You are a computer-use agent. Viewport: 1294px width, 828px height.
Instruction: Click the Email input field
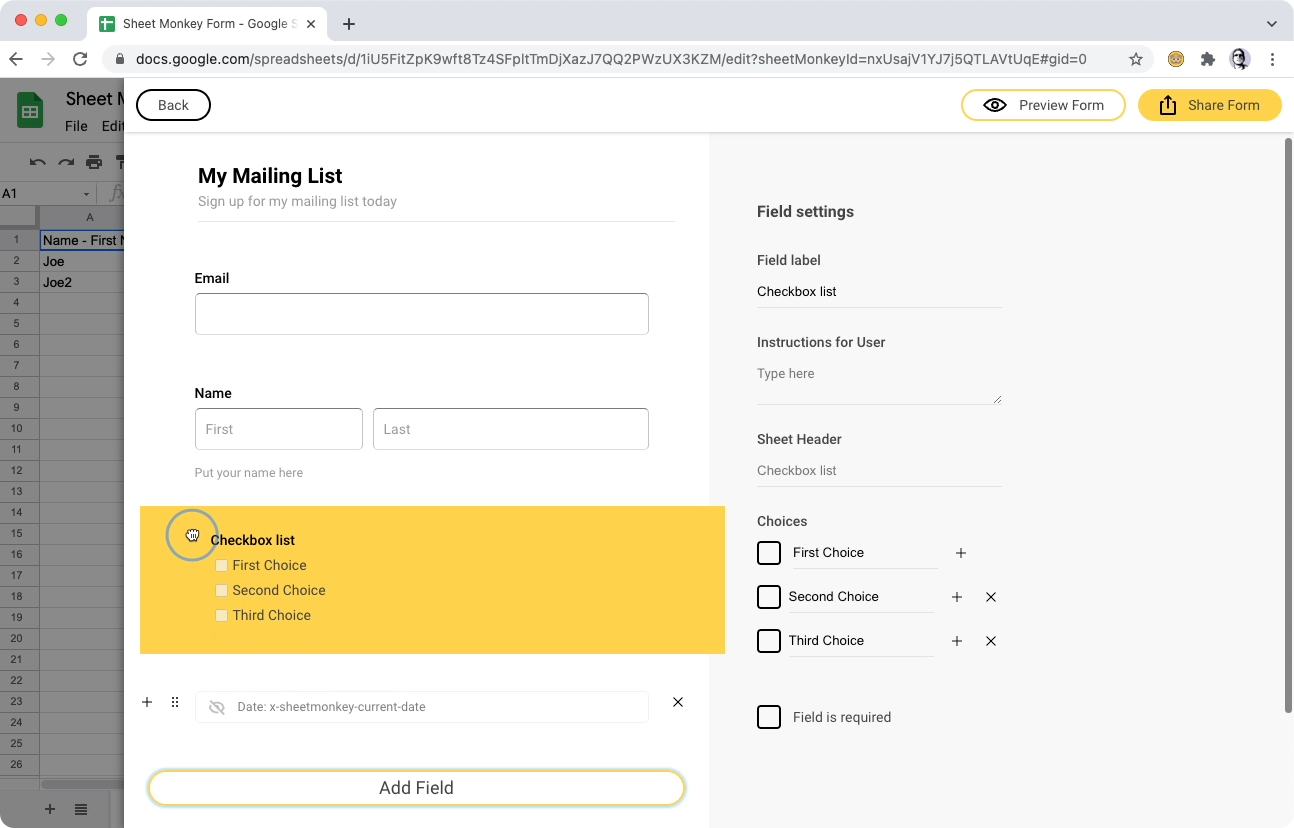(x=421, y=314)
